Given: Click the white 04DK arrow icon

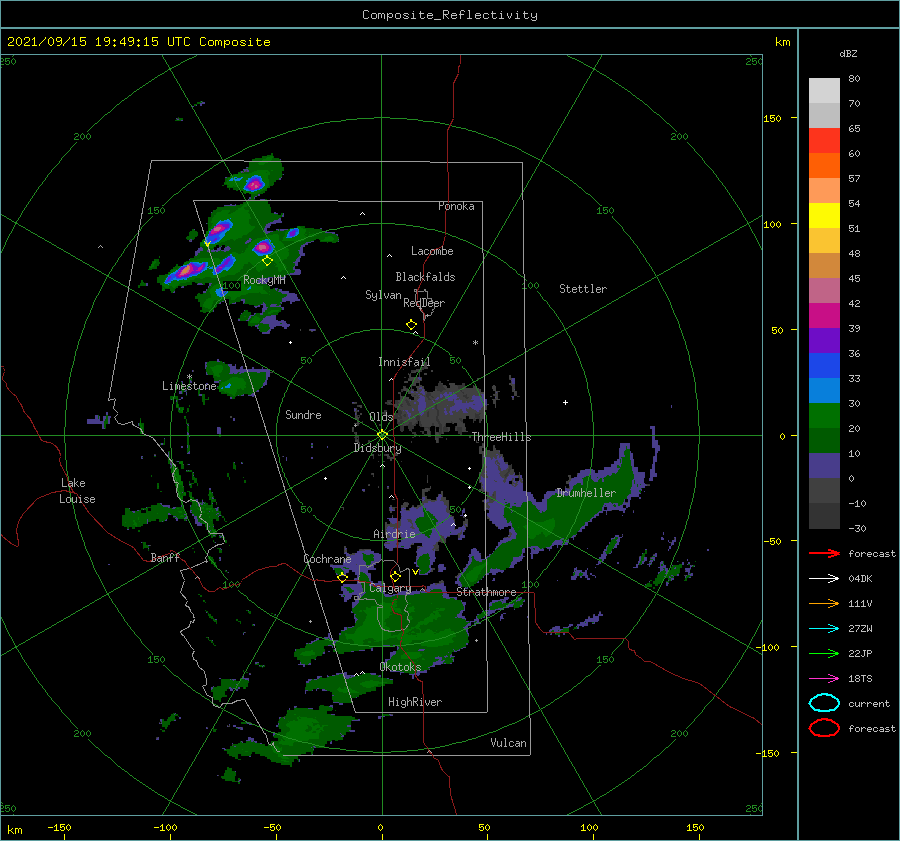Looking at the screenshot, I should (824, 579).
